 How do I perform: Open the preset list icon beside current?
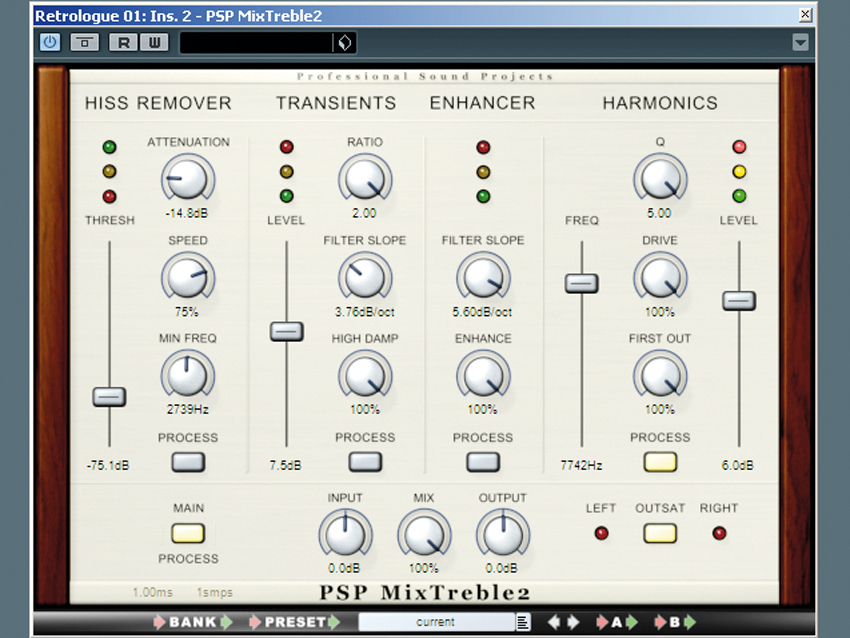[x=523, y=622]
